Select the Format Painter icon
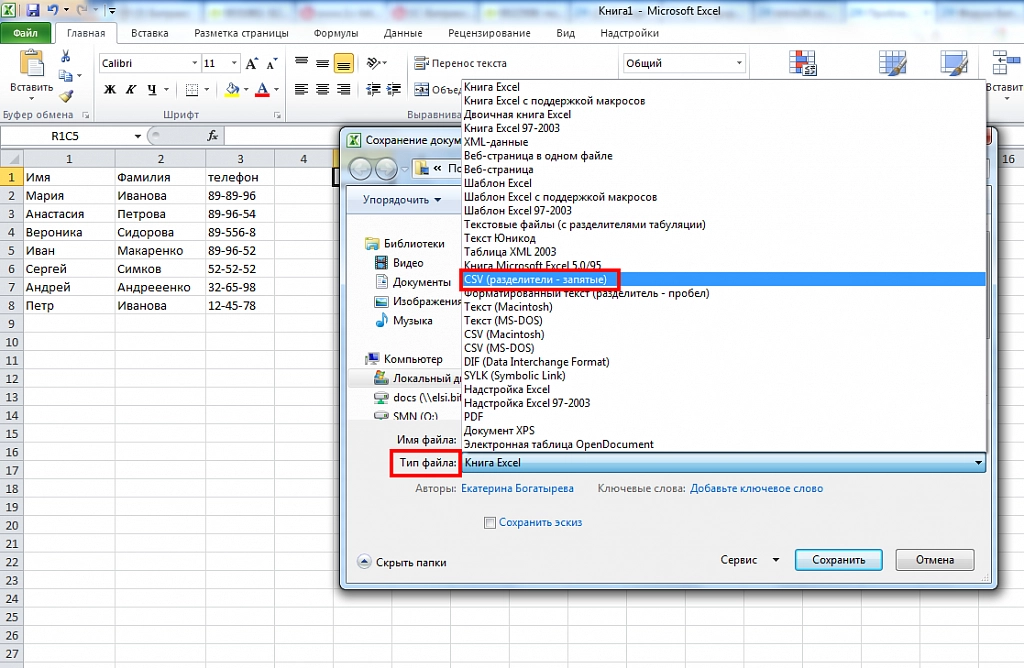The width and height of the screenshot is (1024, 668). point(64,94)
